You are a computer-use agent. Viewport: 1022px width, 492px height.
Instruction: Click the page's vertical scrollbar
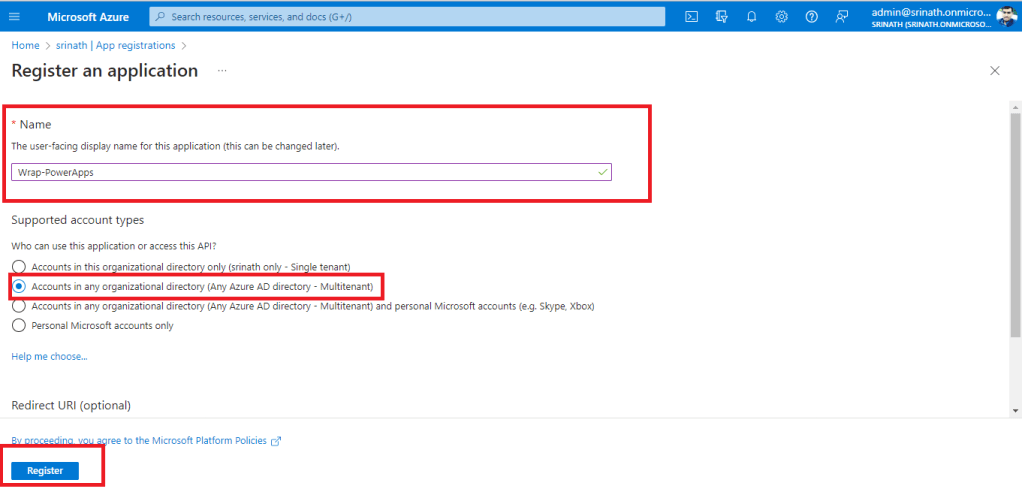1015,220
